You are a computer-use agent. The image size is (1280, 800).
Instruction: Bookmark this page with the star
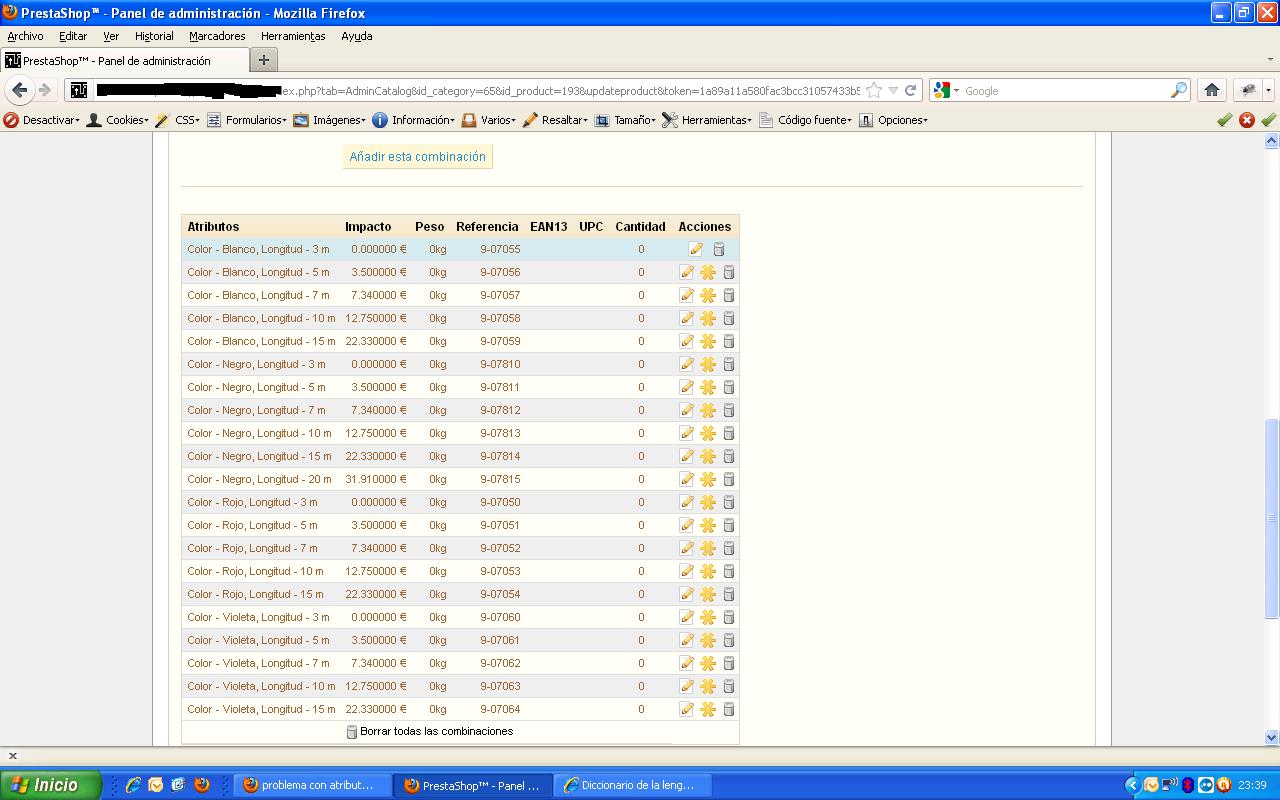[x=874, y=90]
